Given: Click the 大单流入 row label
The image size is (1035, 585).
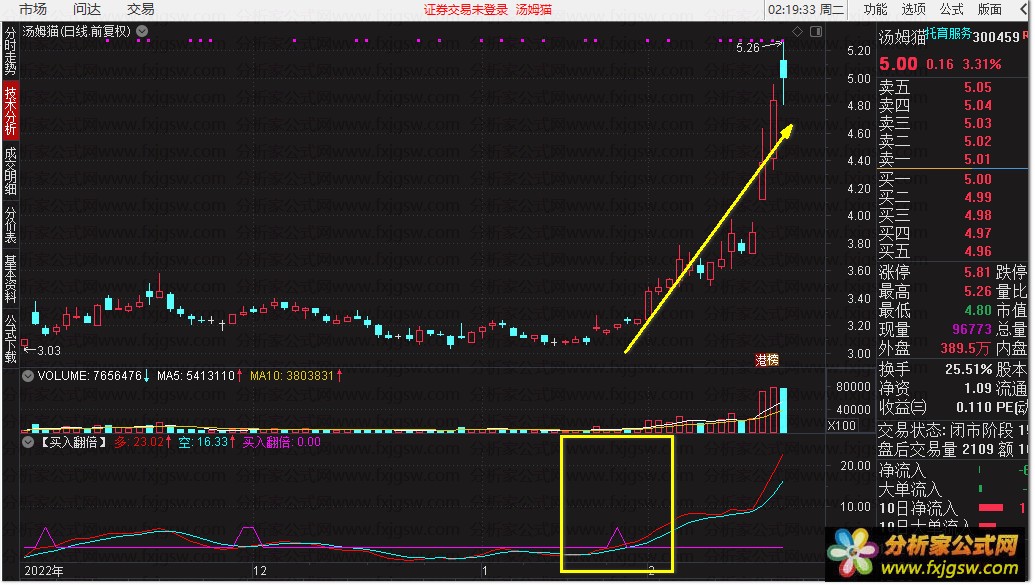Looking at the screenshot, I should tap(910, 489).
